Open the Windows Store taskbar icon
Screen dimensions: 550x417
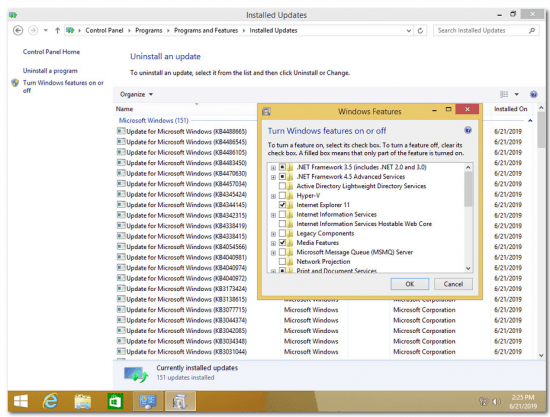115,401
